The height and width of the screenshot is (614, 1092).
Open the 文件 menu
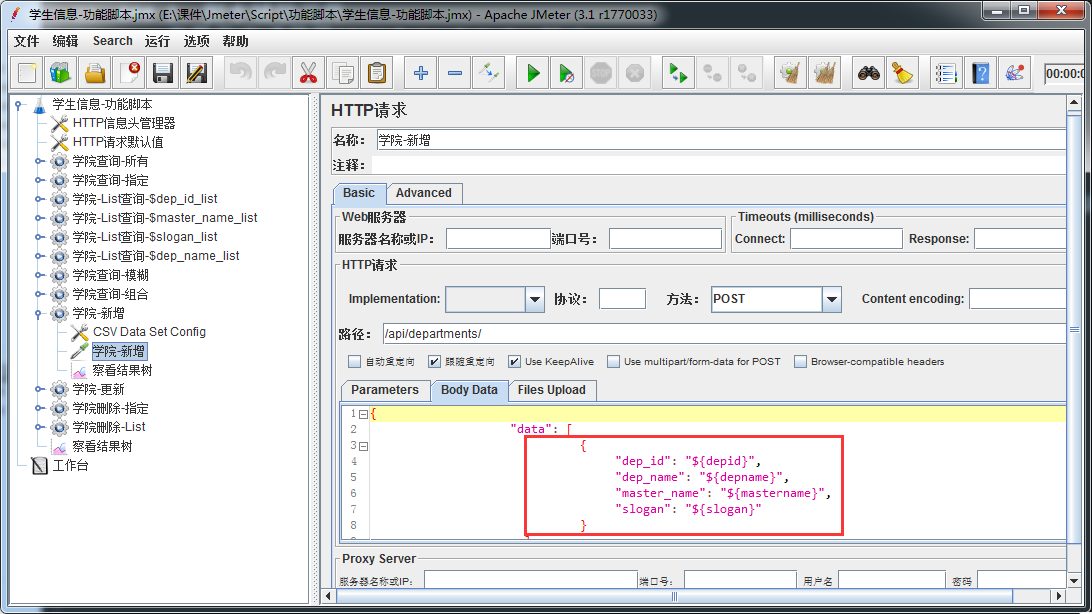(x=26, y=41)
